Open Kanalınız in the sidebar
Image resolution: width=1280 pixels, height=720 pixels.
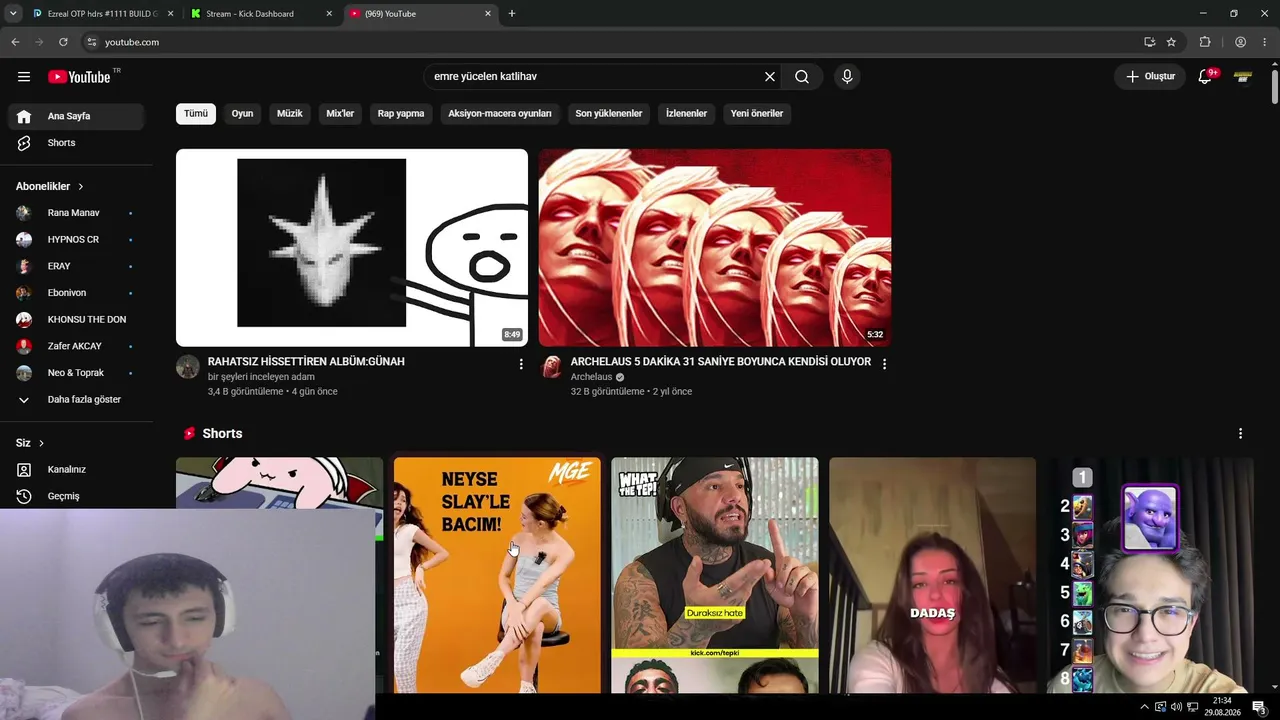tap(76, 470)
